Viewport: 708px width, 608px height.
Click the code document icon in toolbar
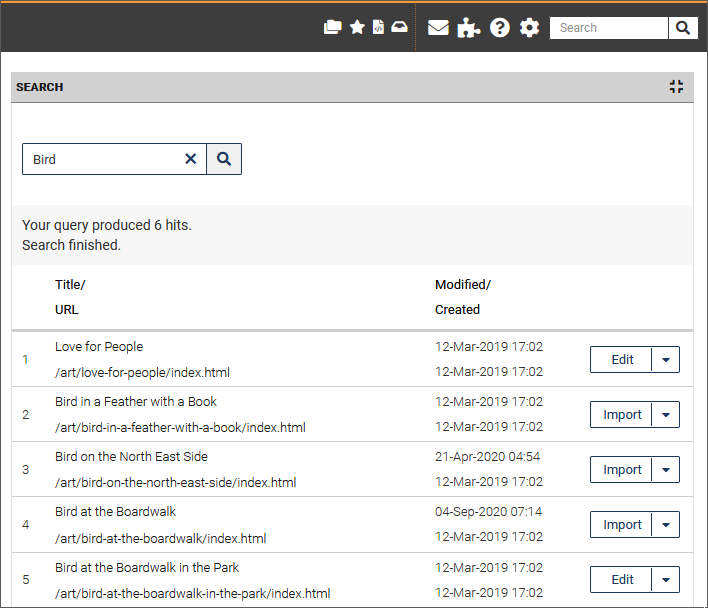pyautogui.click(x=378, y=28)
